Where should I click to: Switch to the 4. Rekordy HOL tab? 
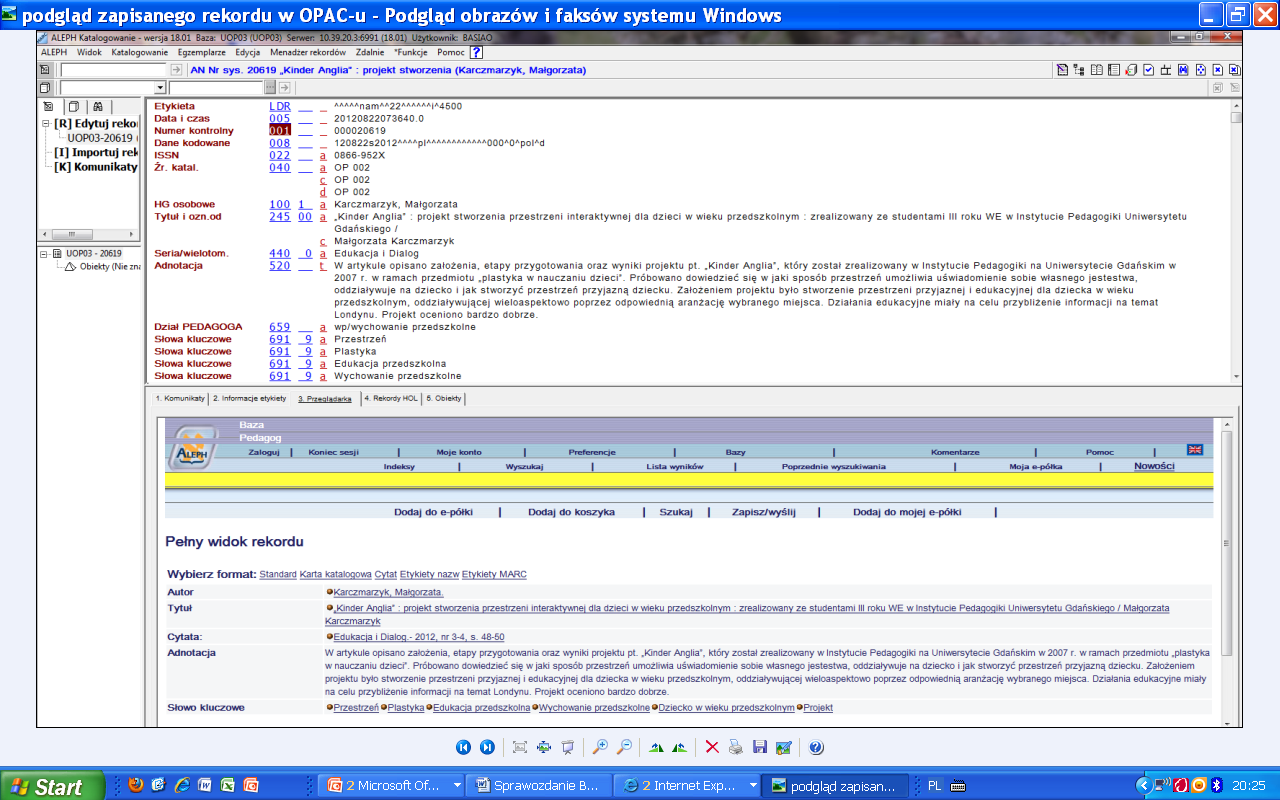tap(390, 398)
